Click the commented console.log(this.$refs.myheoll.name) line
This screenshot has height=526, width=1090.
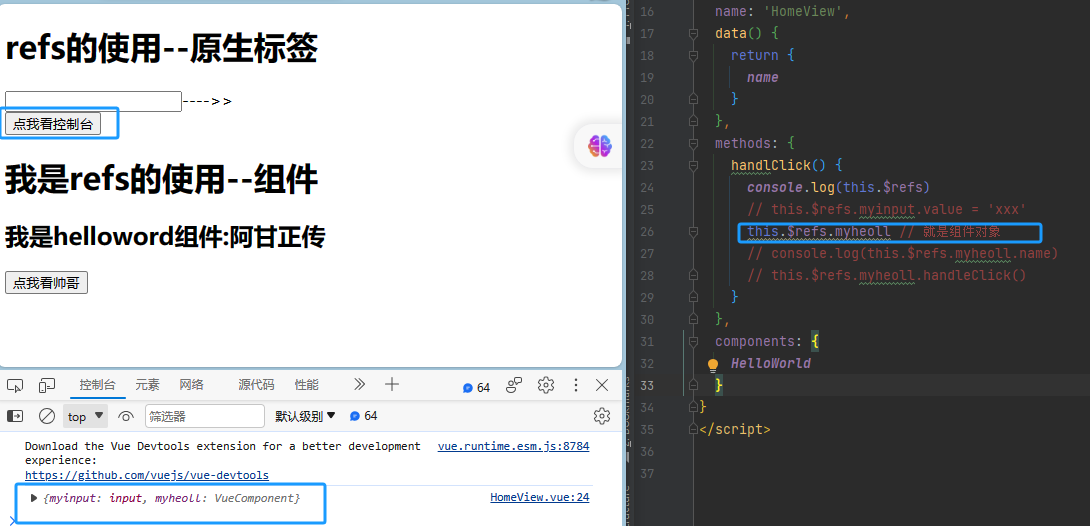tap(902, 254)
